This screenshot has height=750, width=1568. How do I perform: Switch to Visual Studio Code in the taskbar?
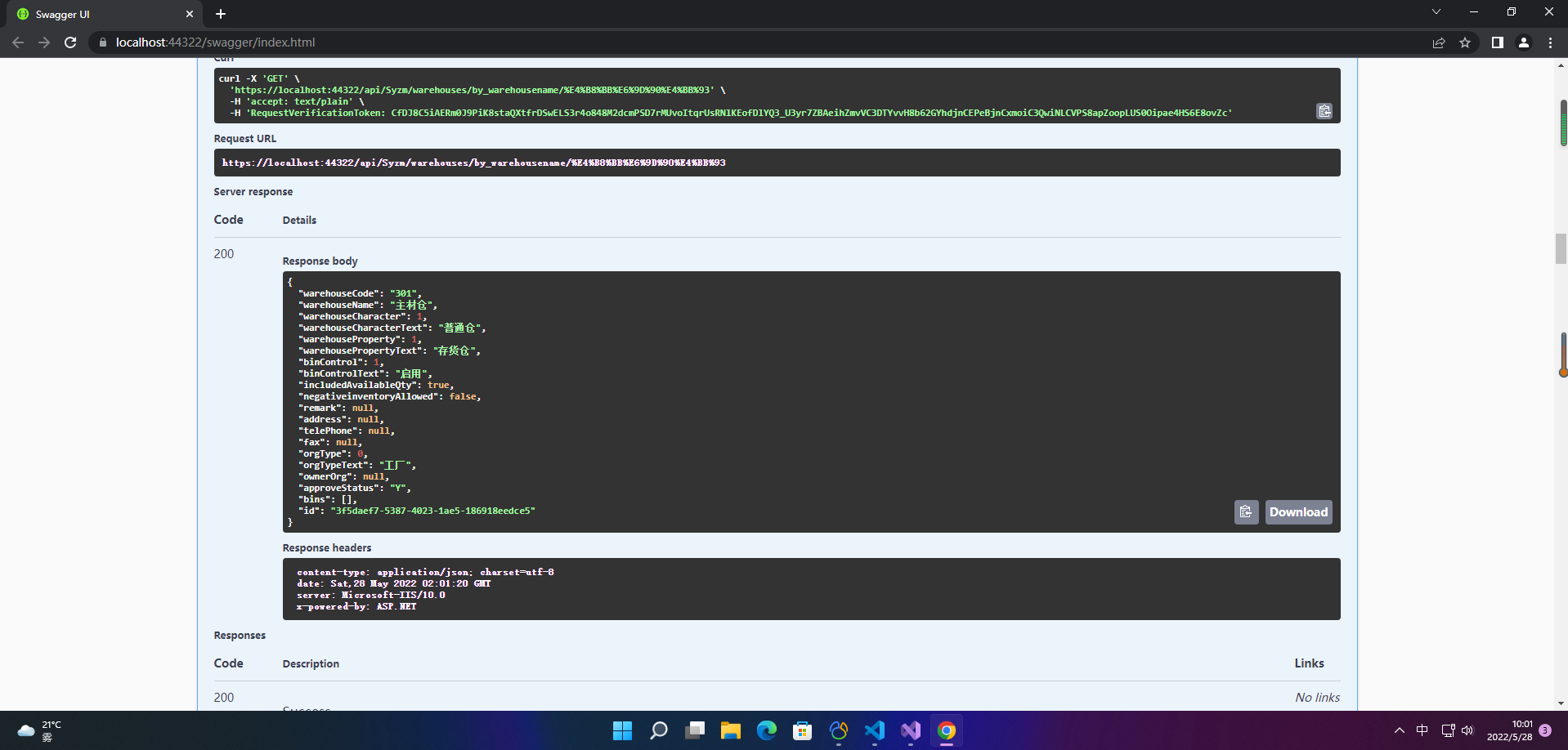[875, 730]
